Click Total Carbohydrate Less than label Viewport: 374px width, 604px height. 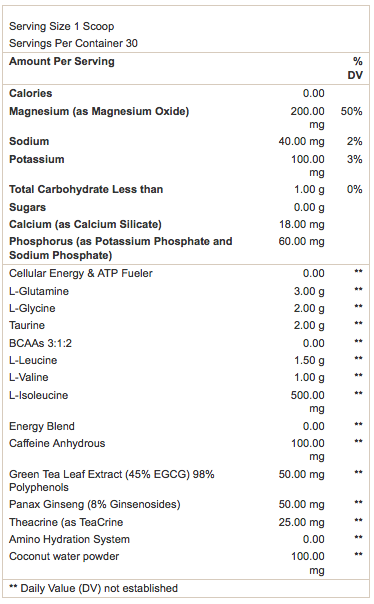point(86,190)
